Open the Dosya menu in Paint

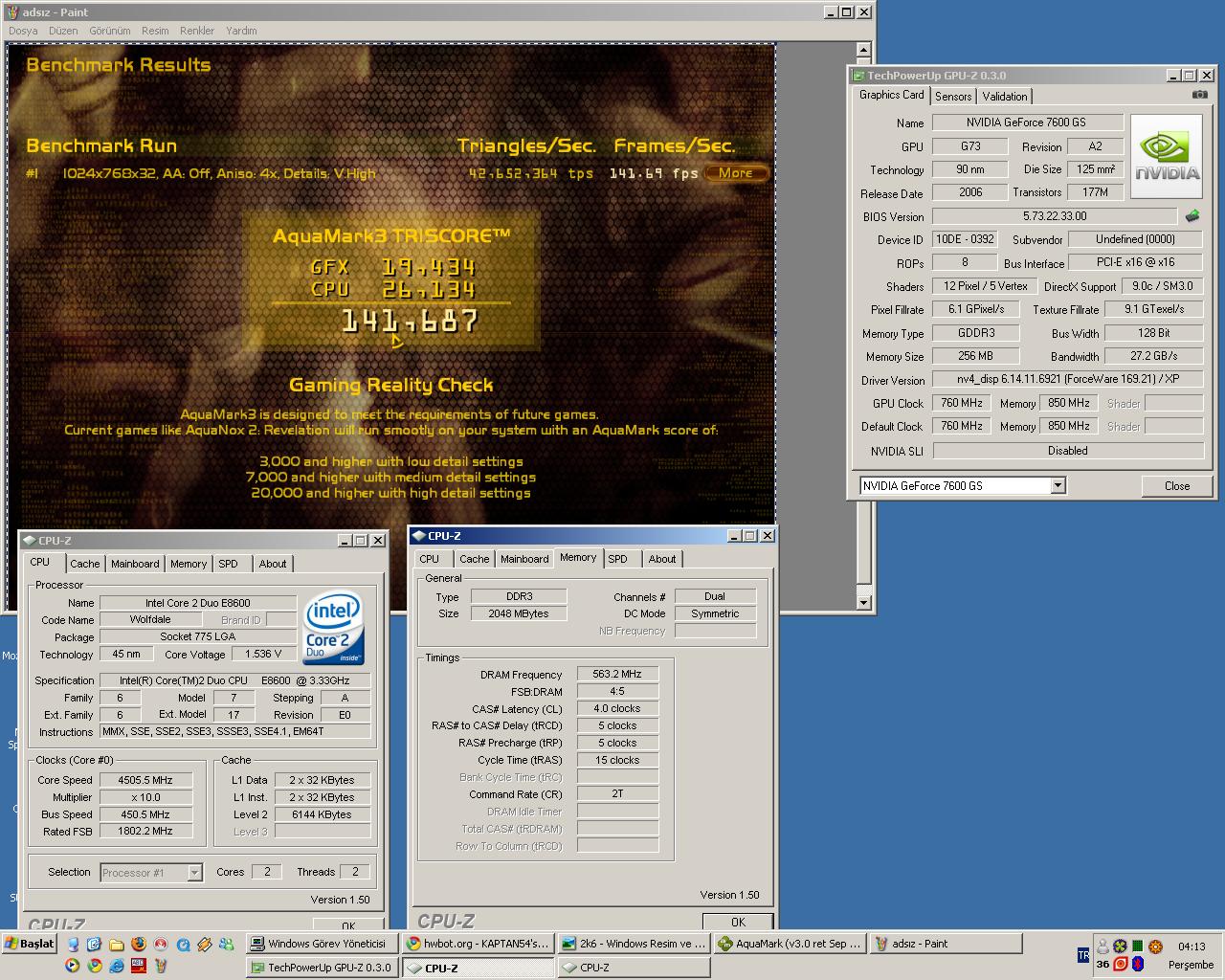23,31
